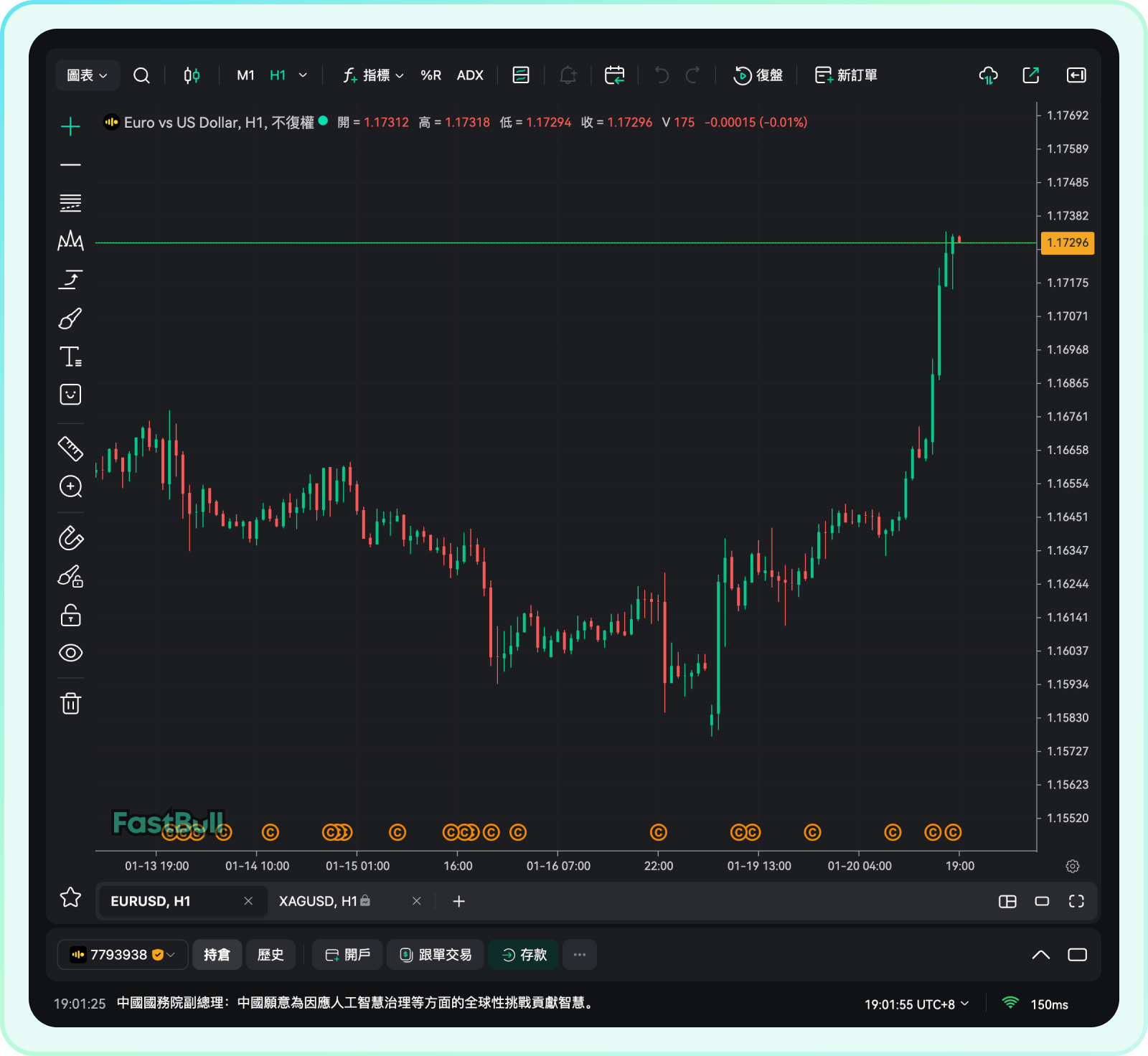Toggle the lock drawings padlock
The image size is (1148, 1056).
(70, 615)
